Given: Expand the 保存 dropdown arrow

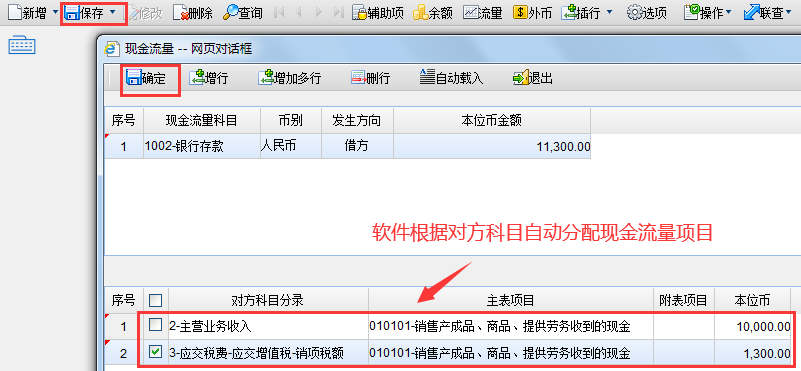Looking at the screenshot, I should click(112, 12).
